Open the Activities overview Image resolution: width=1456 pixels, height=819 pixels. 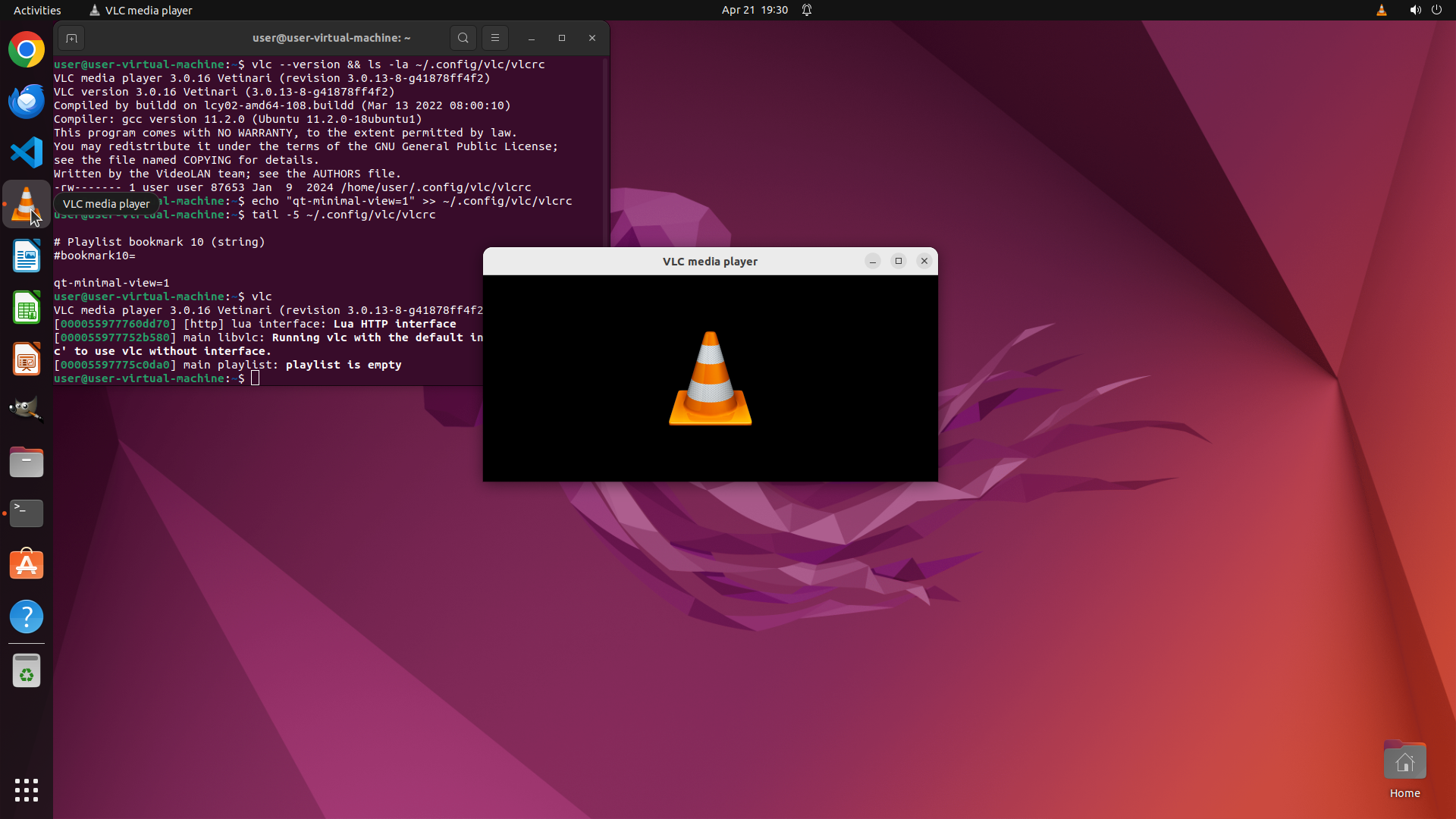click(x=37, y=10)
